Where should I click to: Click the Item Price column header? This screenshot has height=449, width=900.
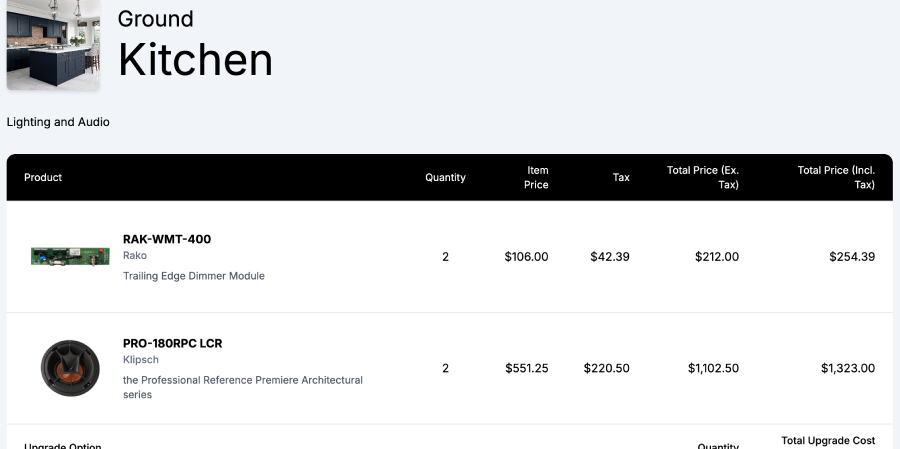tap(536, 177)
